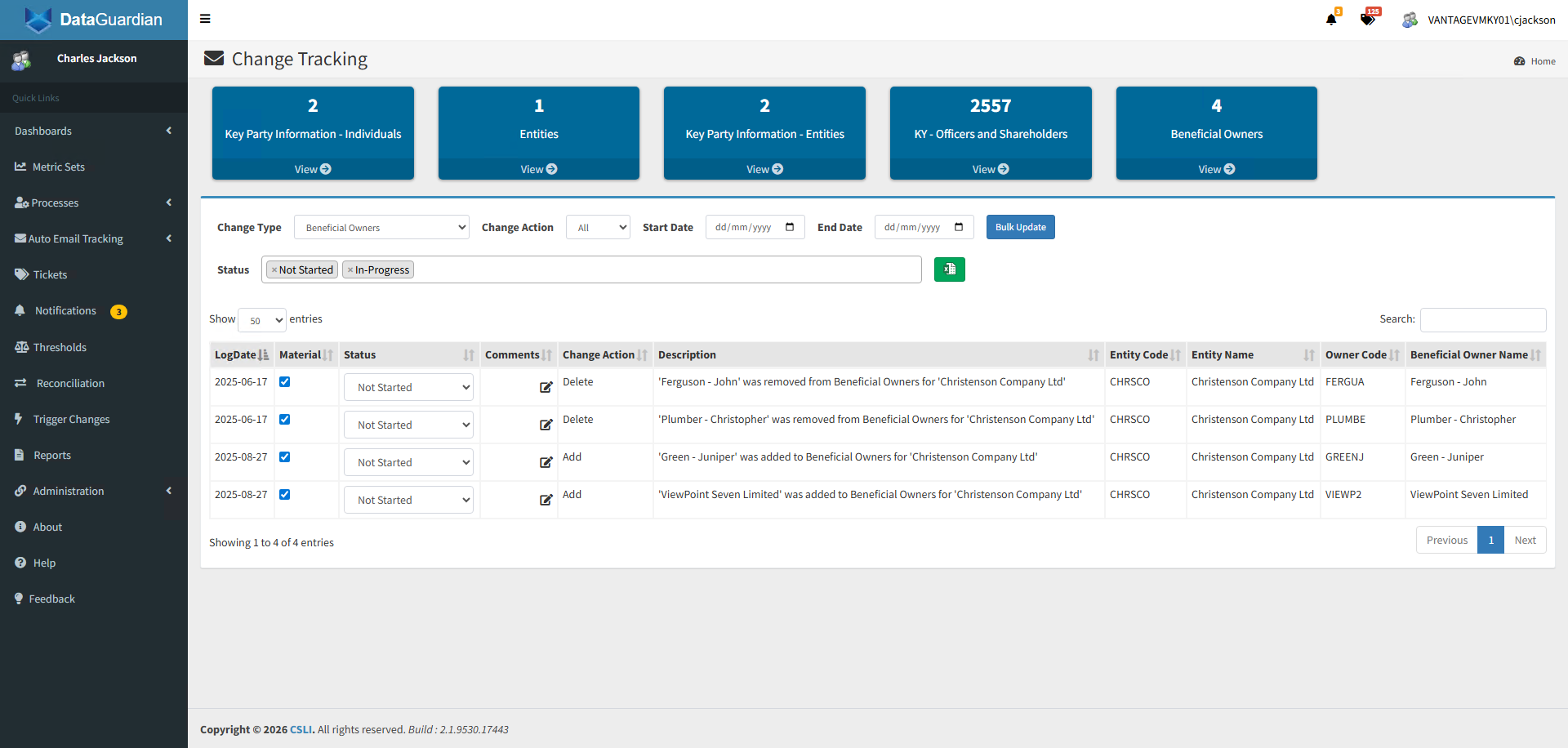Click the table Search input field
1568x748 pixels.
click(x=1482, y=320)
